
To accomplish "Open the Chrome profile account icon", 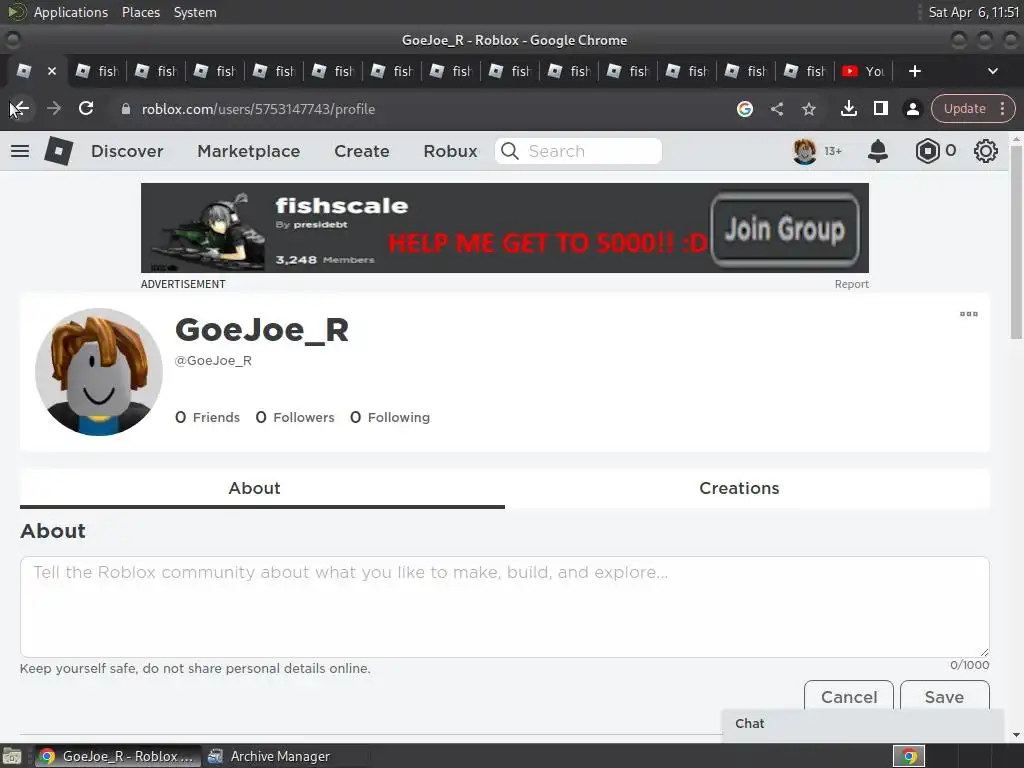I will [912, 109].
